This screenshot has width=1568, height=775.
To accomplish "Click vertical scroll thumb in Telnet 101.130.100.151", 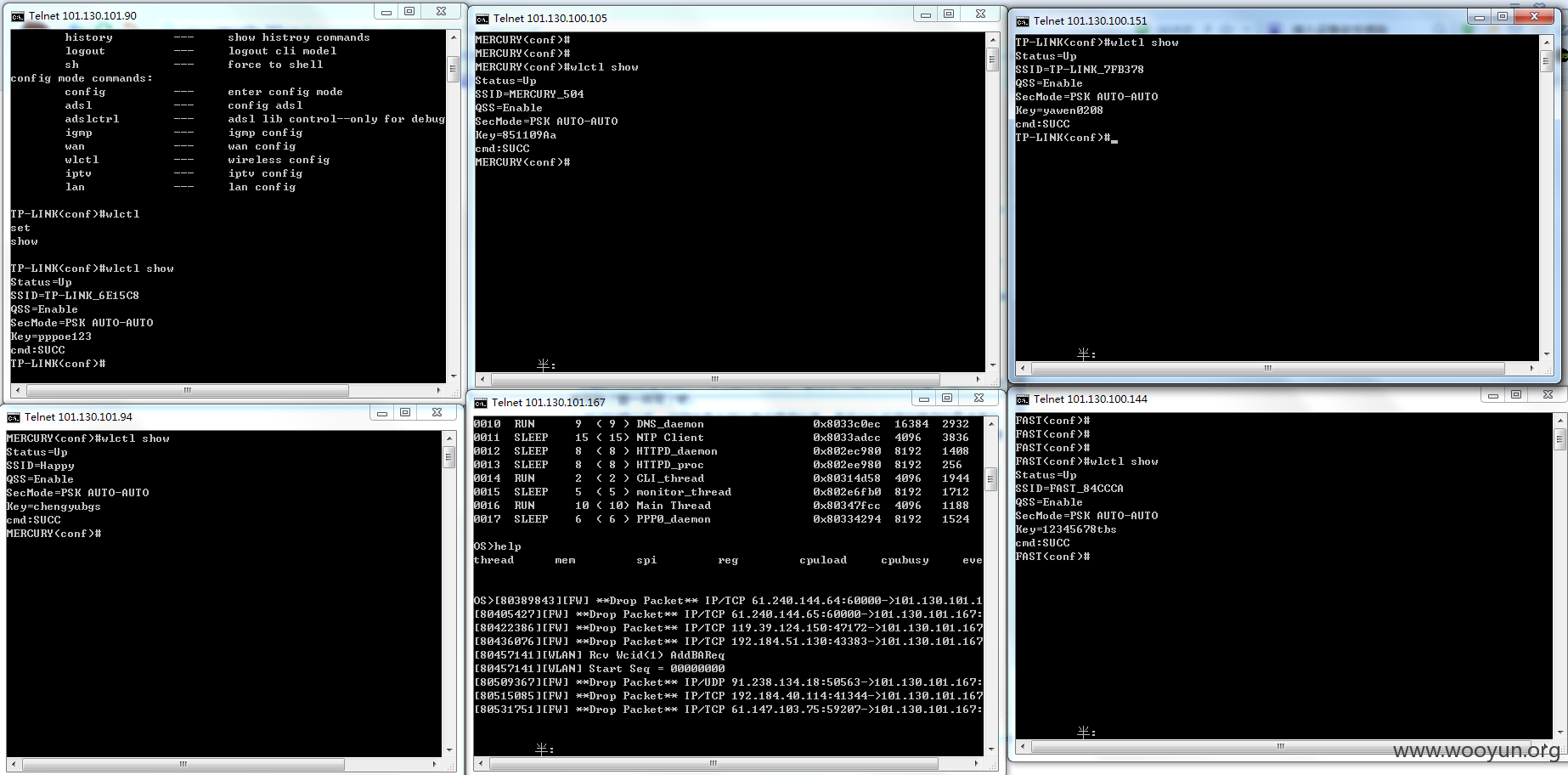I will coord(1546,60).
